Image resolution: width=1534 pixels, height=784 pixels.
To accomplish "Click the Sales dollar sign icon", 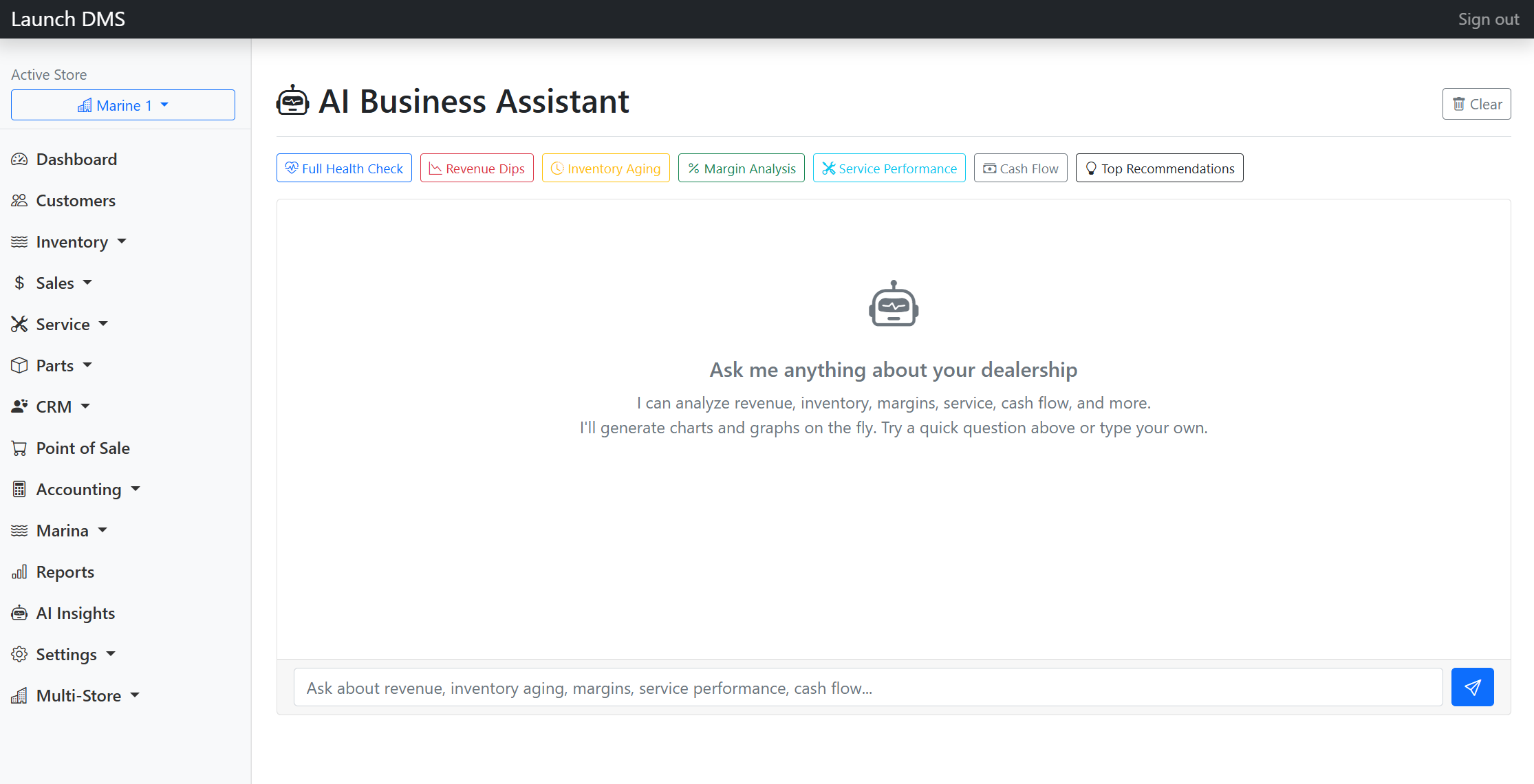I will (19, 283).
